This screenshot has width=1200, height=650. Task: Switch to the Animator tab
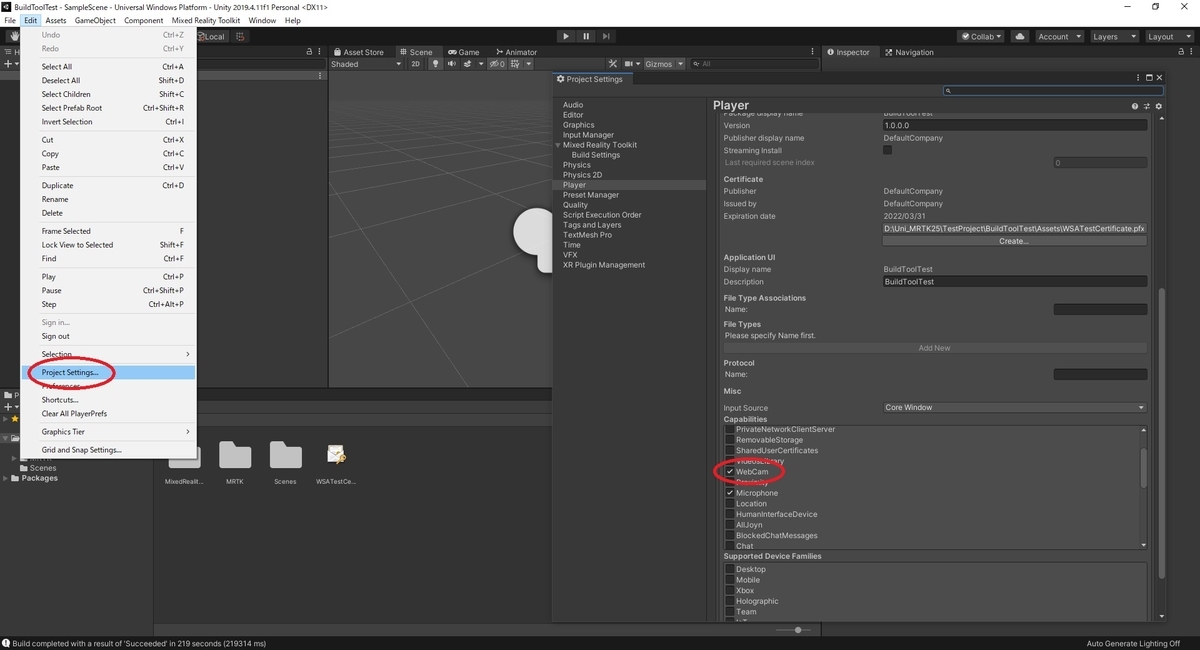(x=515, y=52)
